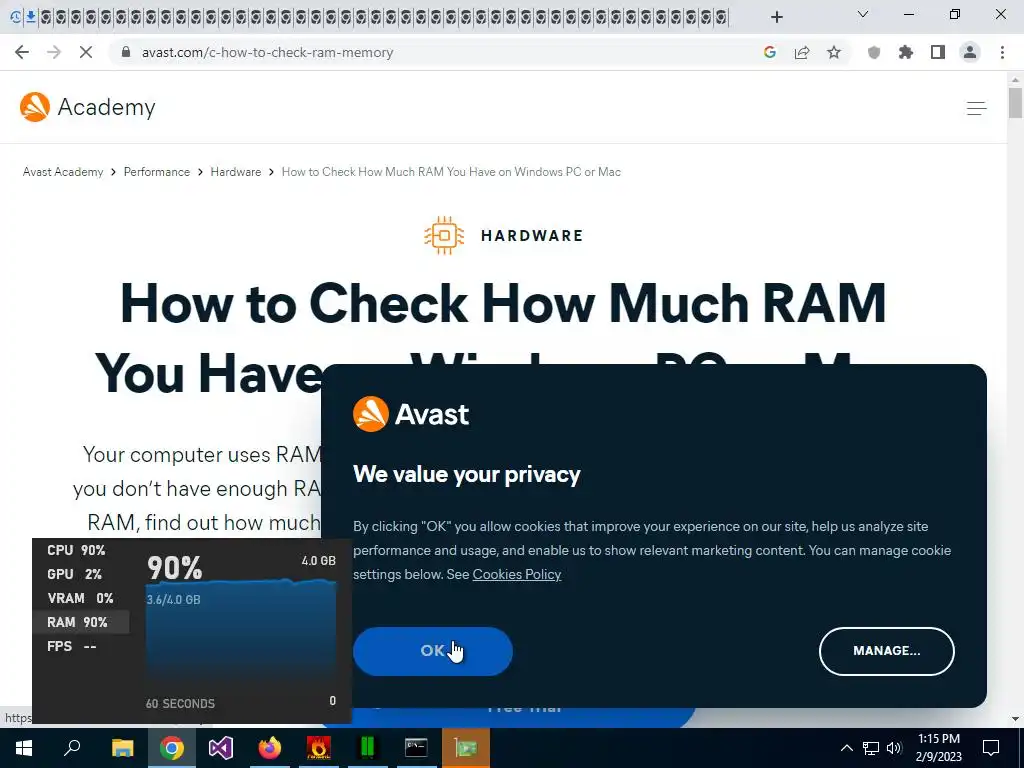Click the Avast logo in privacy dialog
The height and width of the screenshot is (768, 1024).
[x=411, y=414]
